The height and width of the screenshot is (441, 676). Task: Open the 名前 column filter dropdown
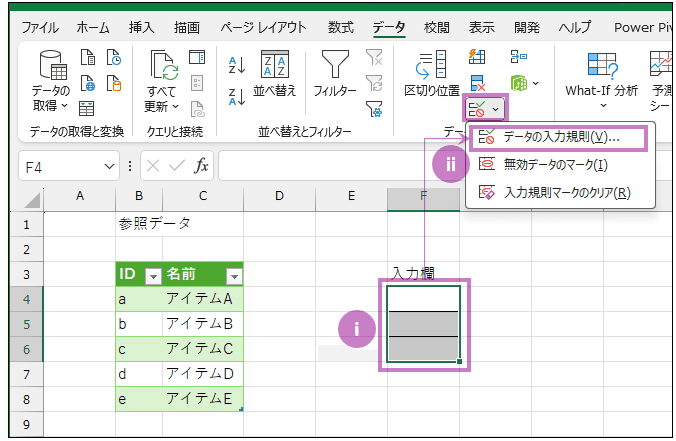coord(235,276)
